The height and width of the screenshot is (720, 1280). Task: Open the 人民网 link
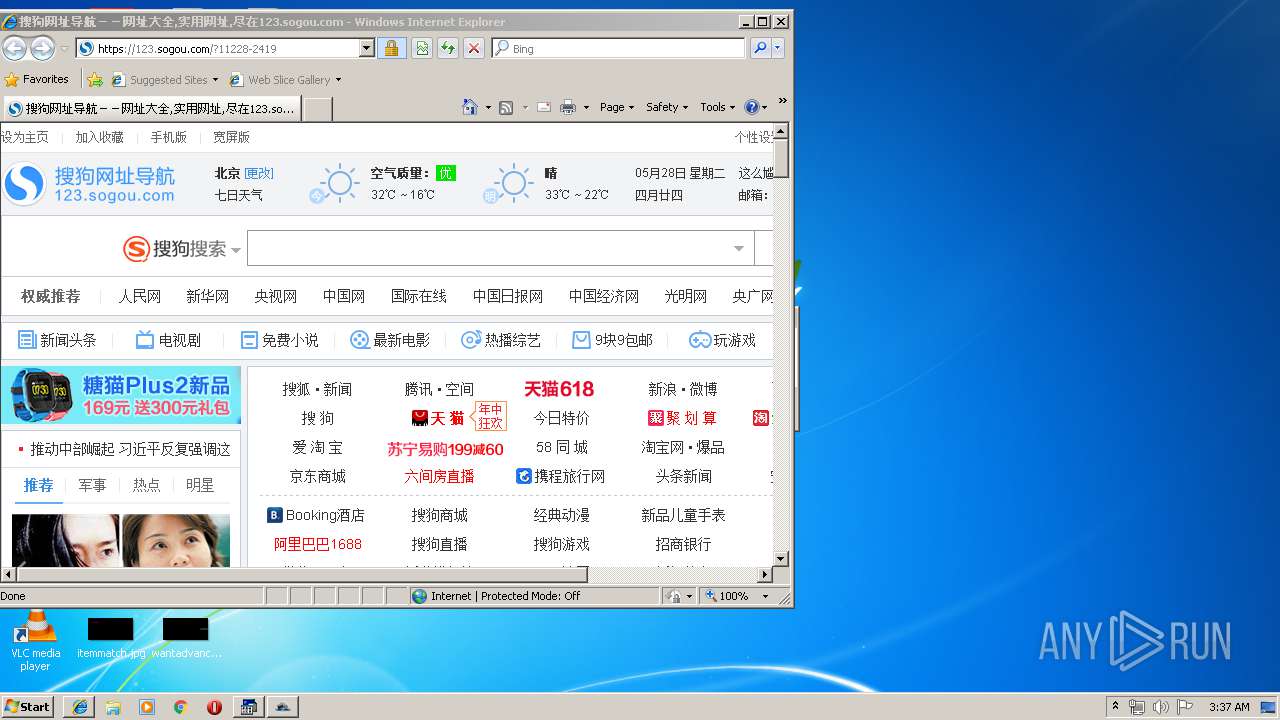click(139, 296)
